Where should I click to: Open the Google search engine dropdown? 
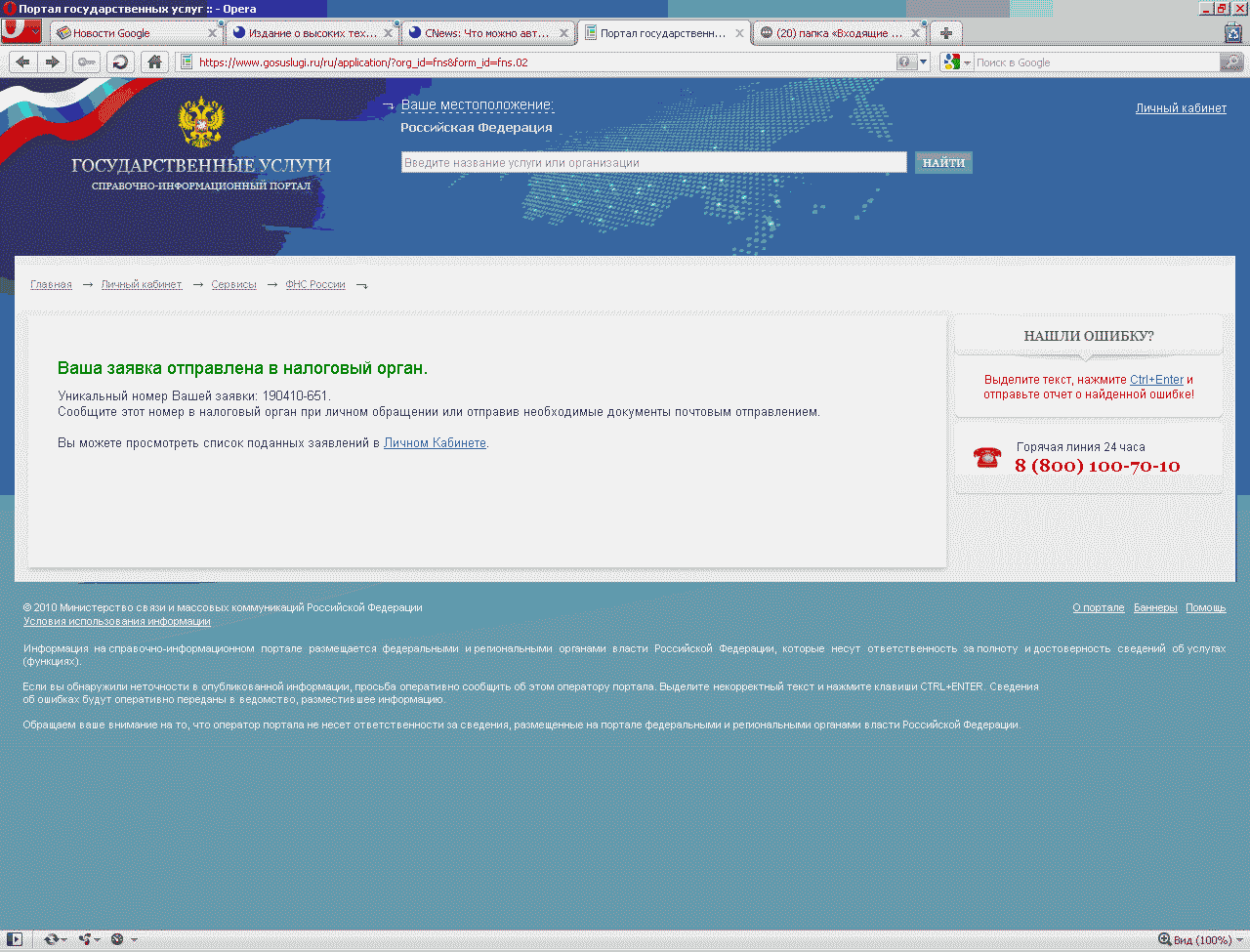pyautogui.click(x=956, y=62)
